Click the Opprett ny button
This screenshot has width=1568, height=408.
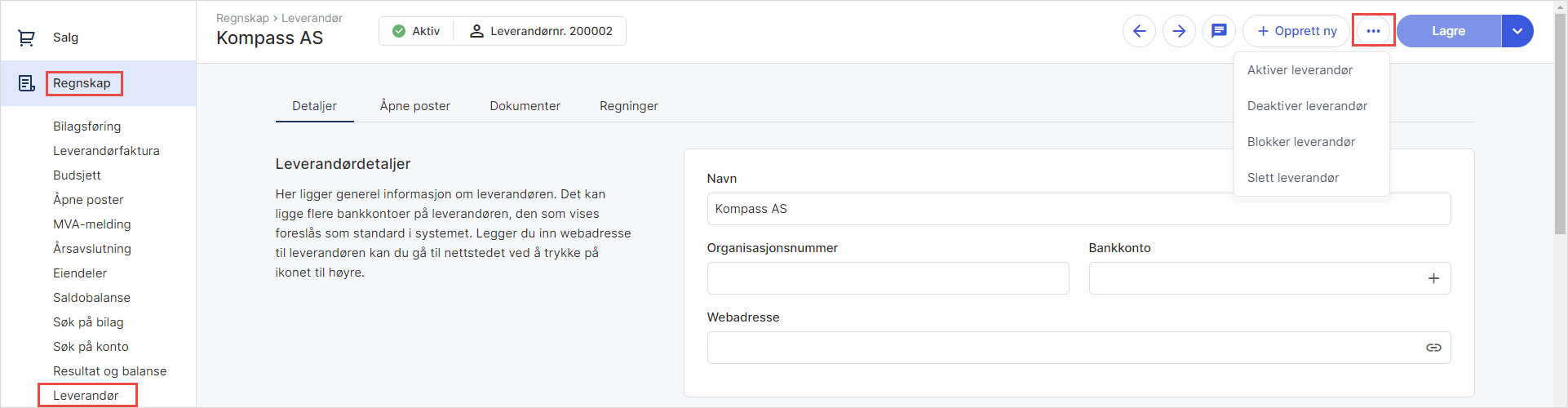click(1296, 31)
